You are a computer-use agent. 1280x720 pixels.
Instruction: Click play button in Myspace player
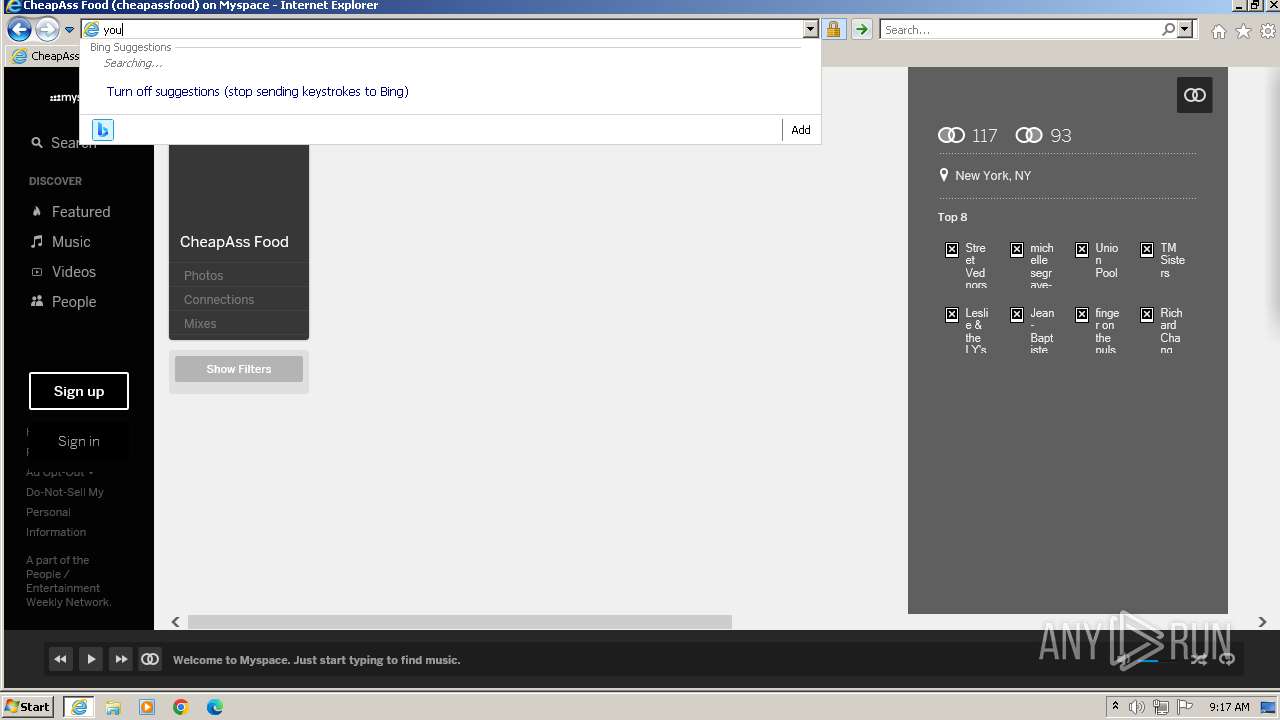click(x=90, y=659)
